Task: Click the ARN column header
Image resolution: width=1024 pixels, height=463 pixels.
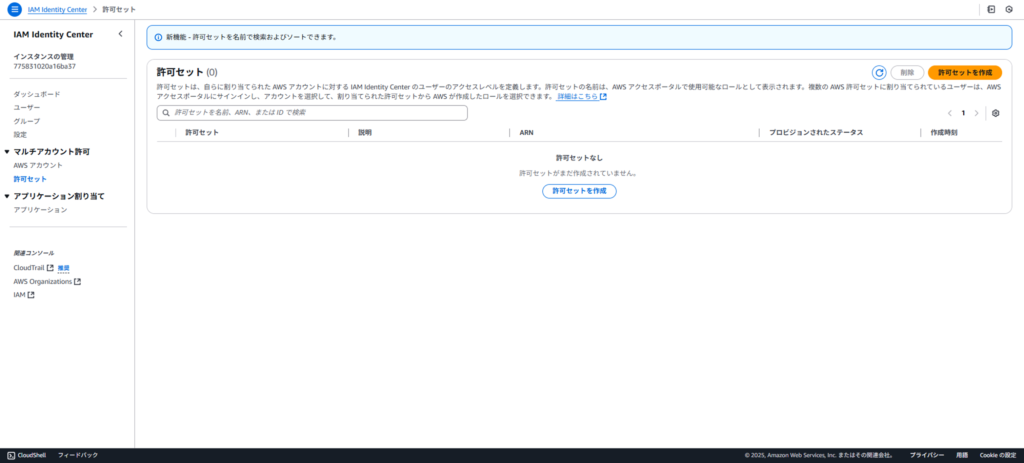Action: coord(526,133)
